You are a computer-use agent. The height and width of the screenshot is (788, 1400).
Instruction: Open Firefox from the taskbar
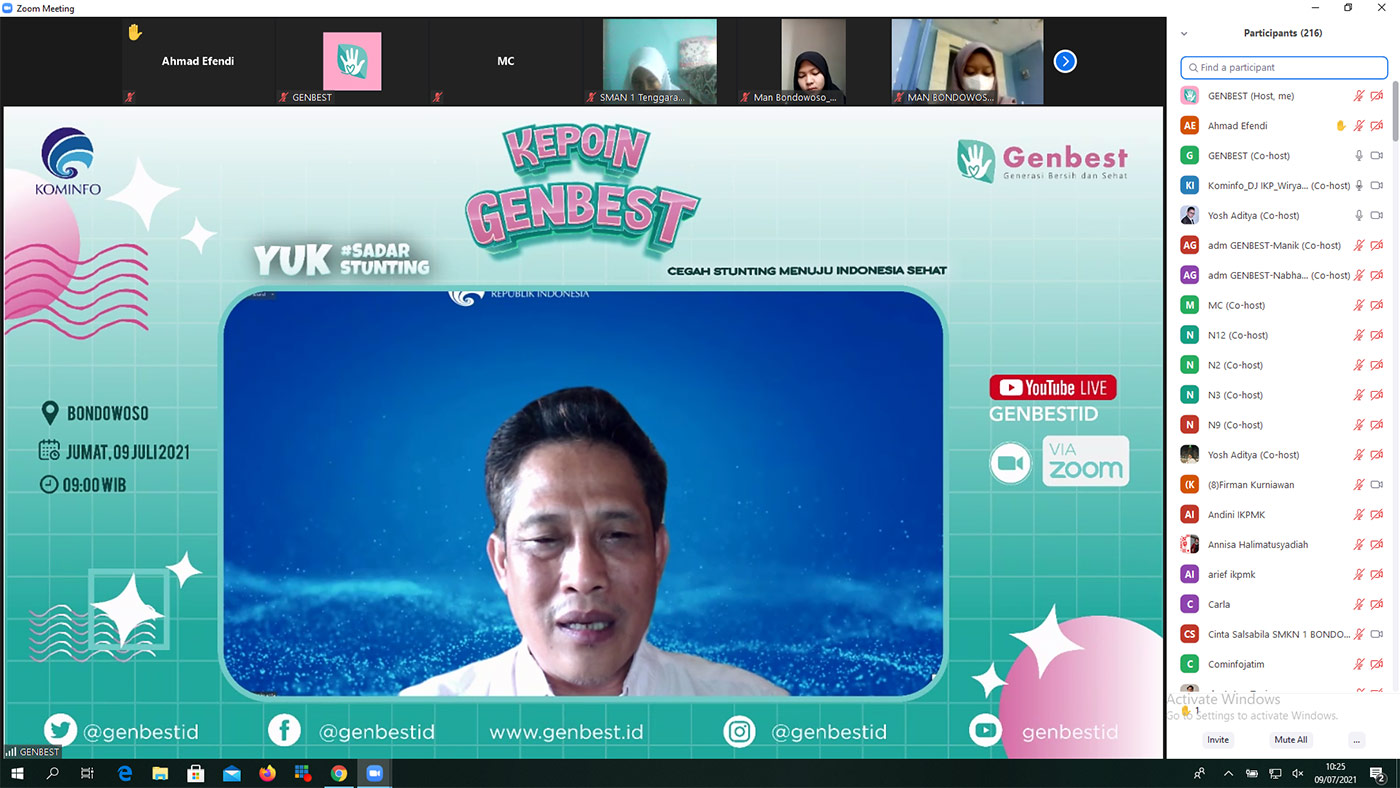click(x=267, y=774)
